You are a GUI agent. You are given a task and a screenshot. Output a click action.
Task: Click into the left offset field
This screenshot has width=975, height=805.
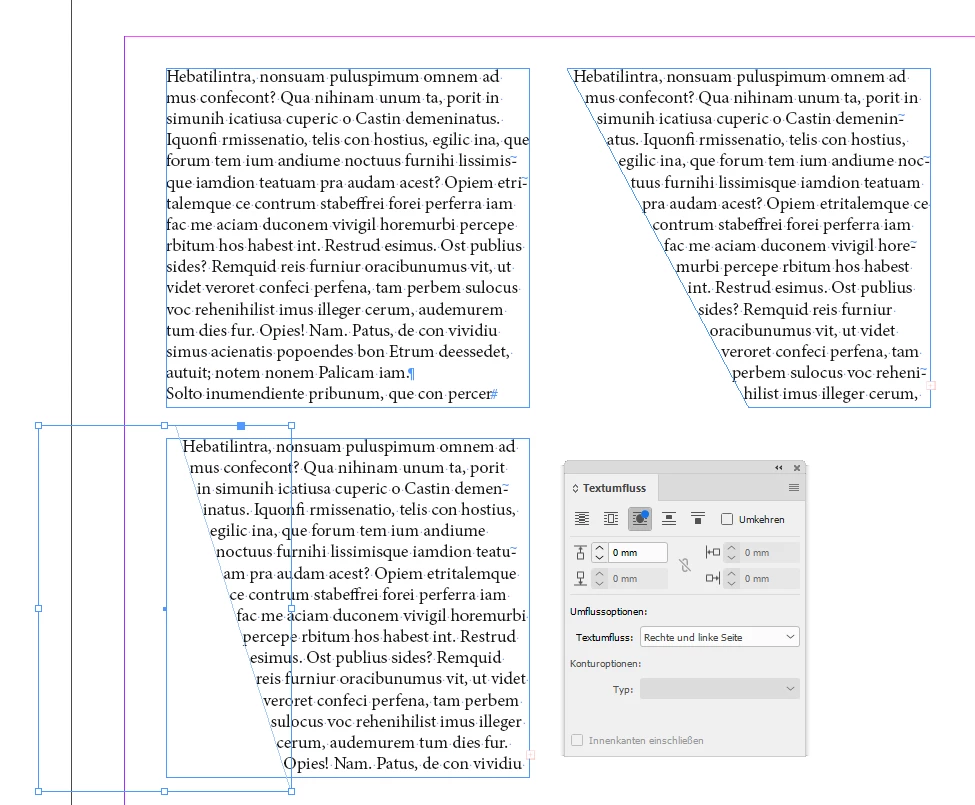[x=770, y=553]
